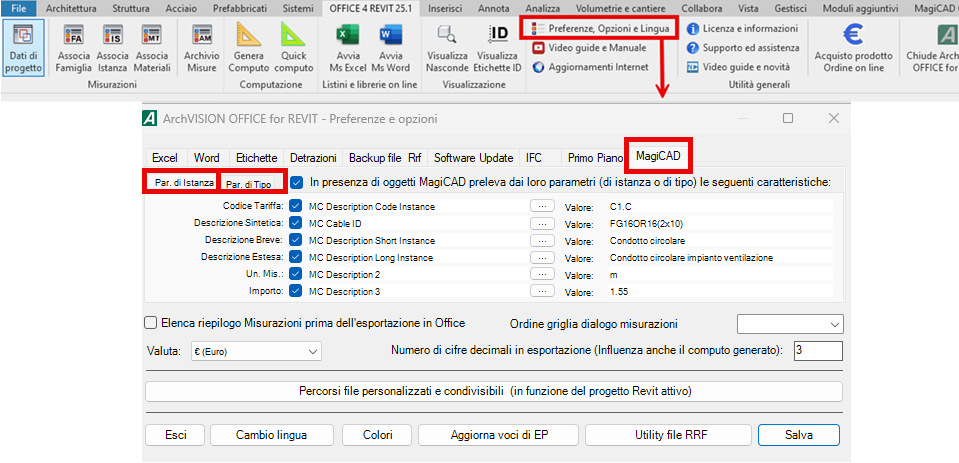Click the Salva button
This screenshot has height=463, width=959.
[799, 435]
